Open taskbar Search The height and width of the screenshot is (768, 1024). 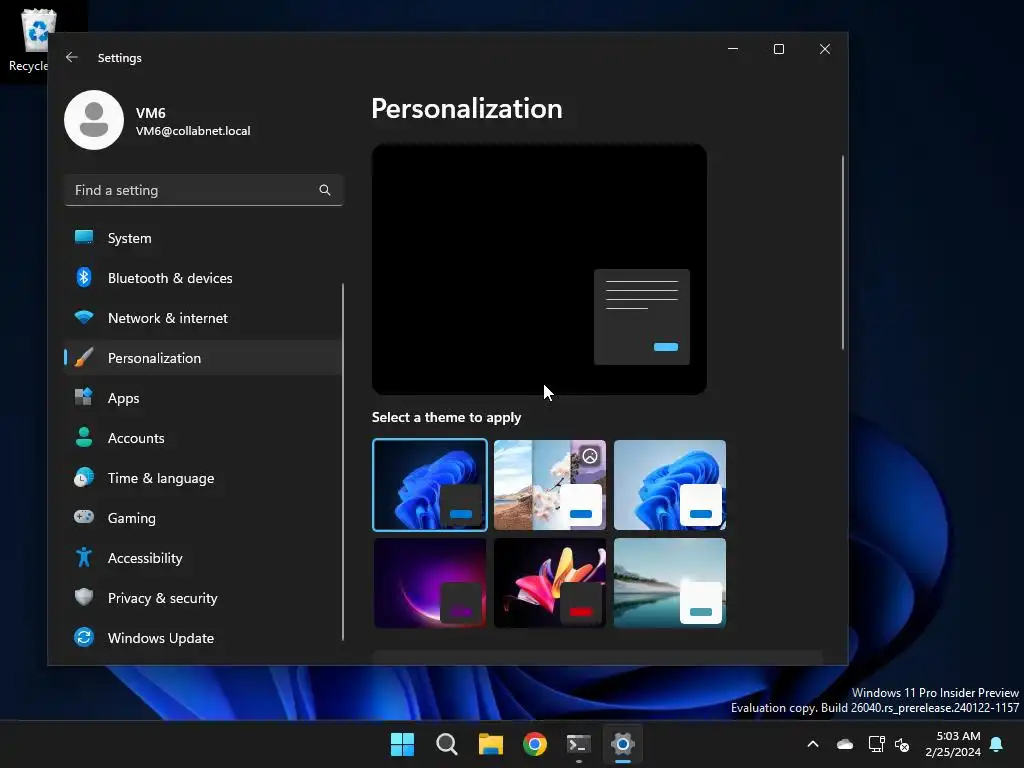[x=447, y=744]
